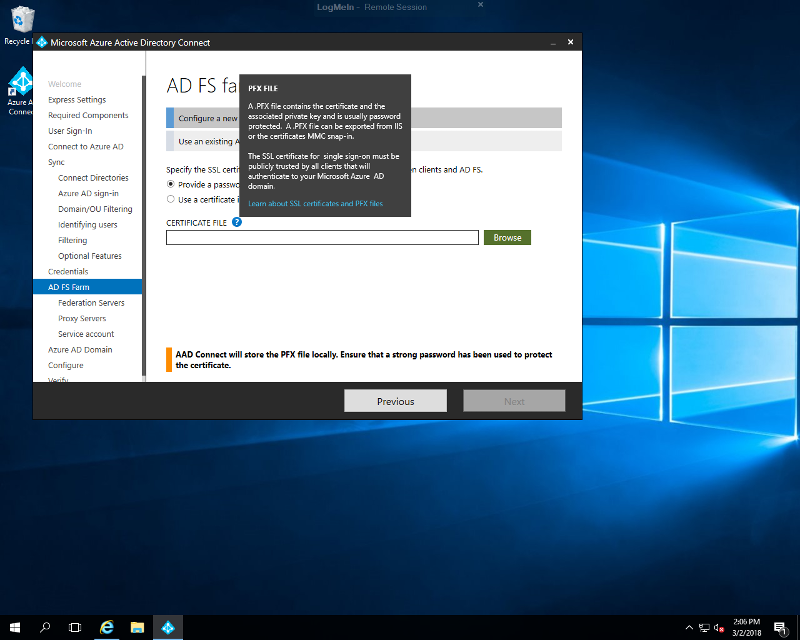
Task: Open taskbar search magnifier
Action: coord(45,627)
